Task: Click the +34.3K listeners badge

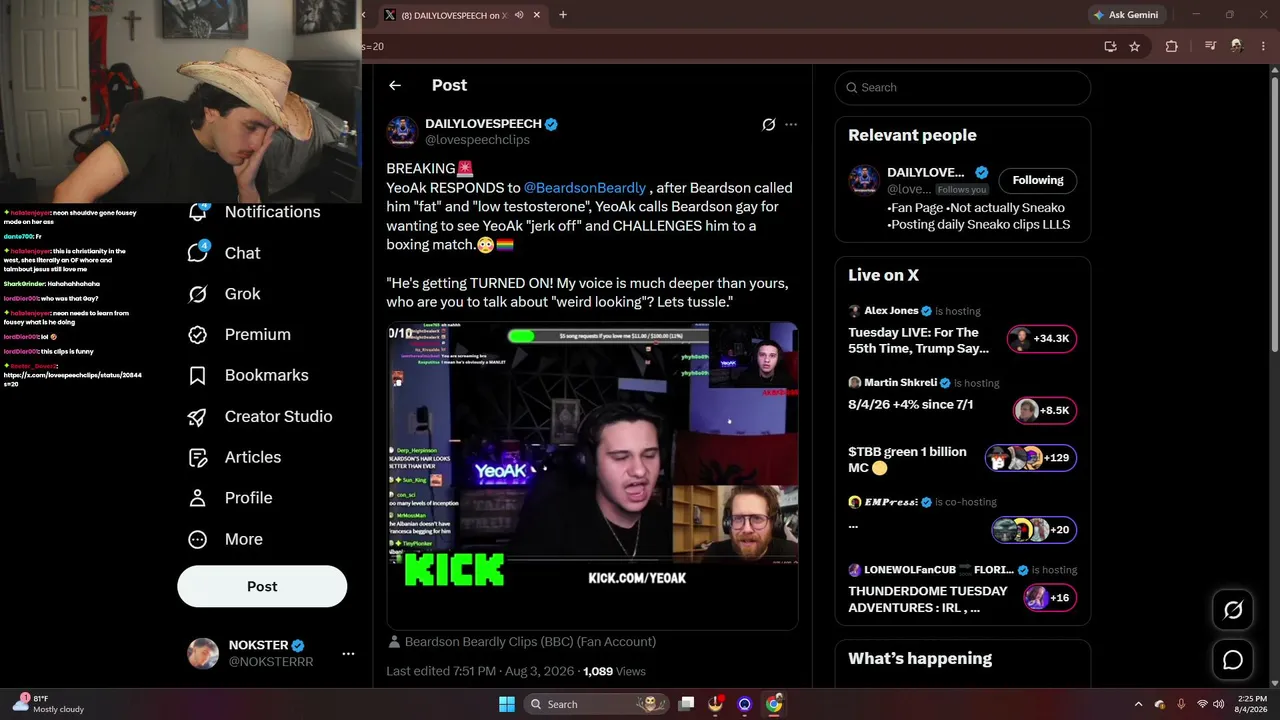Action: 1042,339
